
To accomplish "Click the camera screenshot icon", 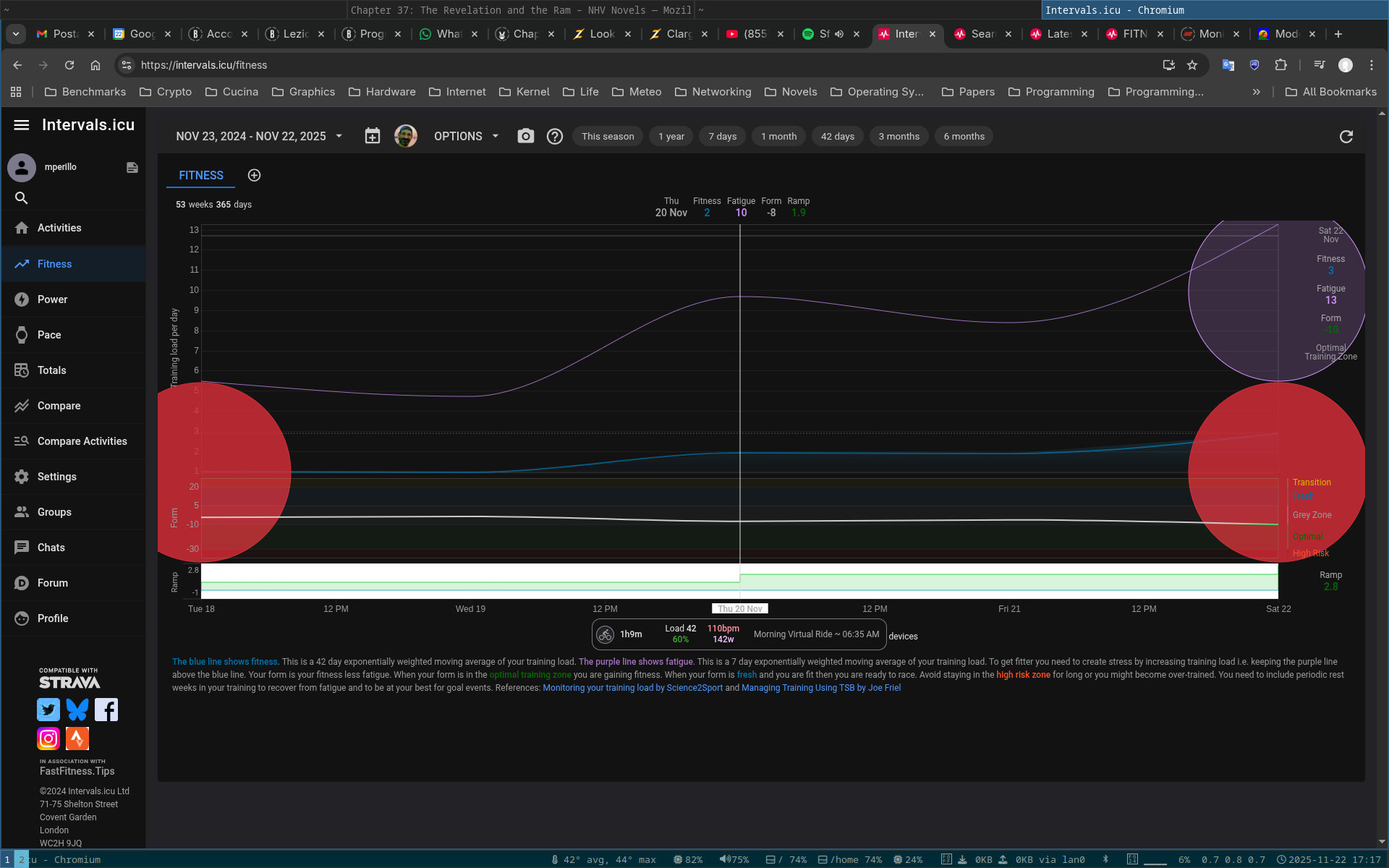I will pyautogui.click(x=526, y=136).
